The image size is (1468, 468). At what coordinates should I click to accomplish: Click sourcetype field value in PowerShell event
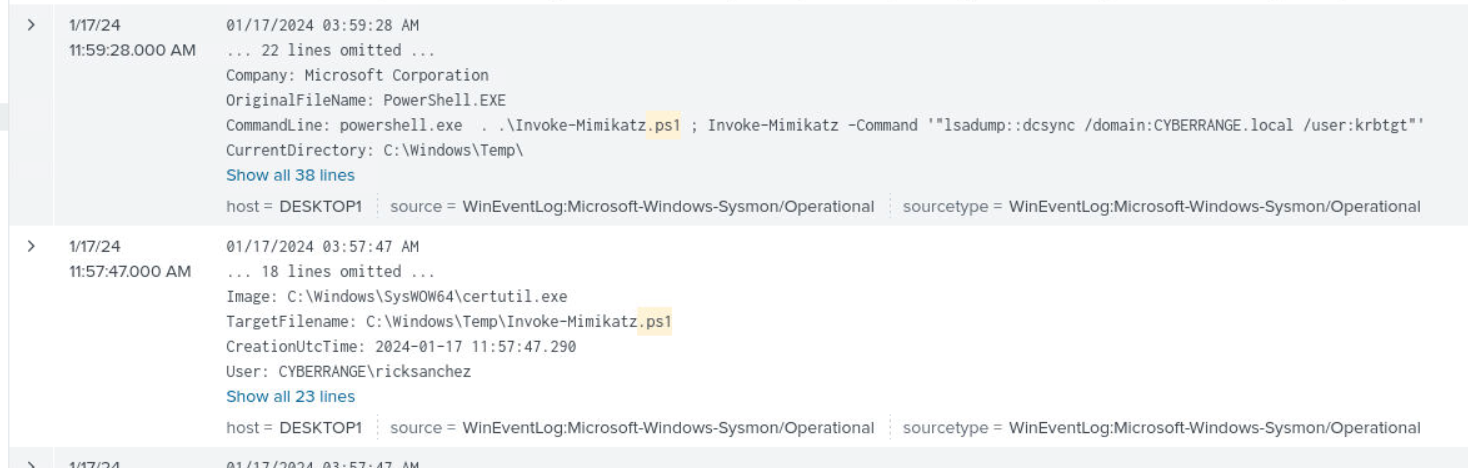click(x=1214, y=207)
